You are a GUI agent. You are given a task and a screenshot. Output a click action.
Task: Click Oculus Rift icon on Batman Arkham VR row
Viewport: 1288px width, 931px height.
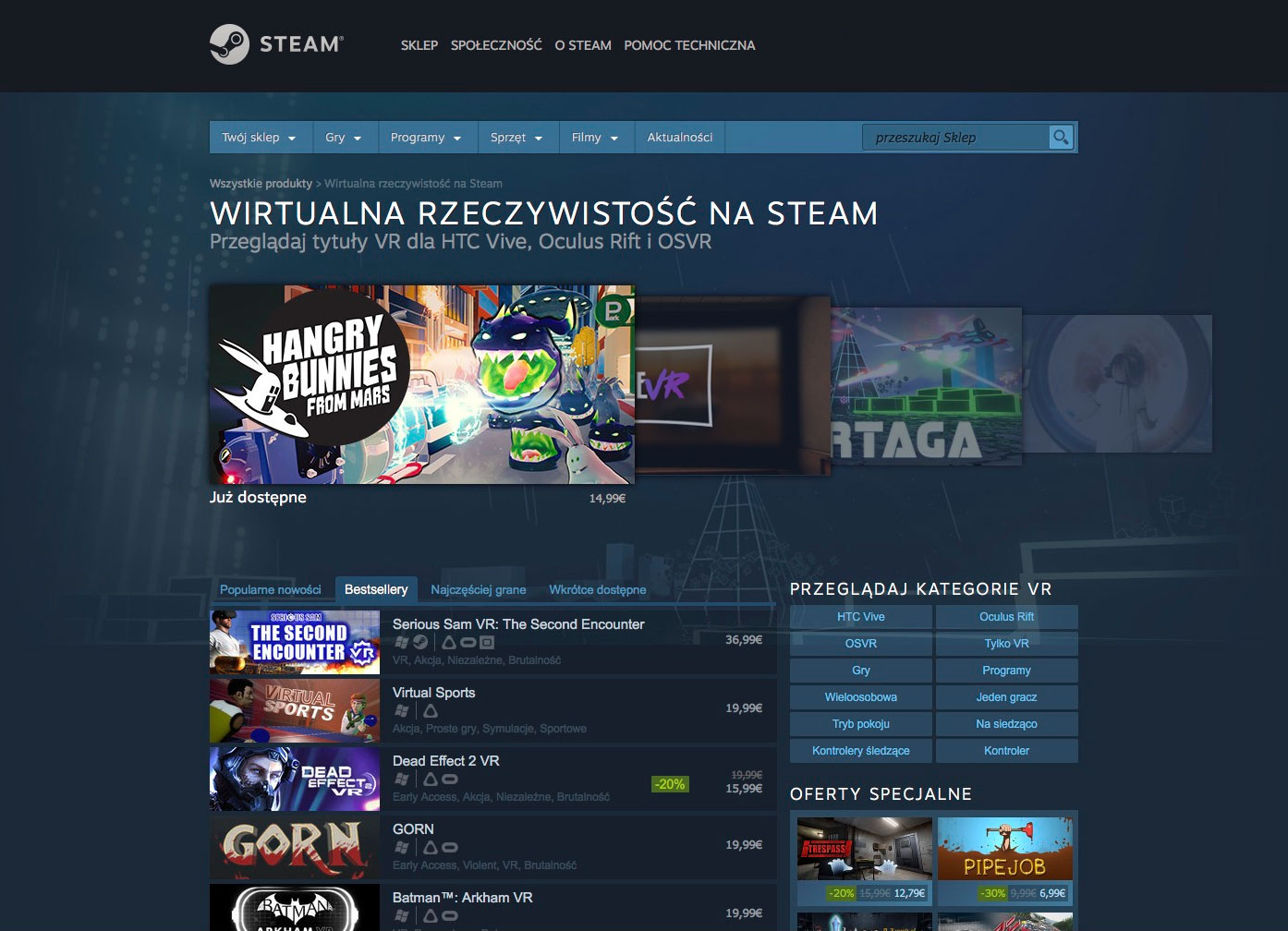(x=450, y=915)
